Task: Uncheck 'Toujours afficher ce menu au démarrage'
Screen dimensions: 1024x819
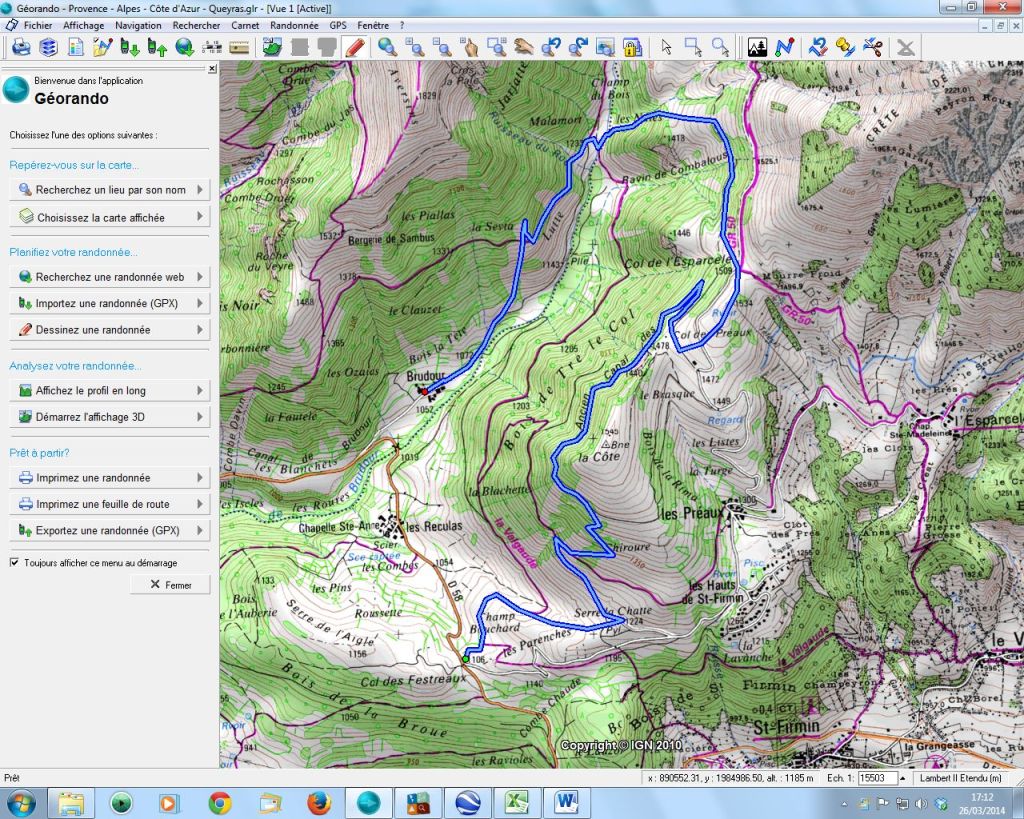Action: point(14,563)
